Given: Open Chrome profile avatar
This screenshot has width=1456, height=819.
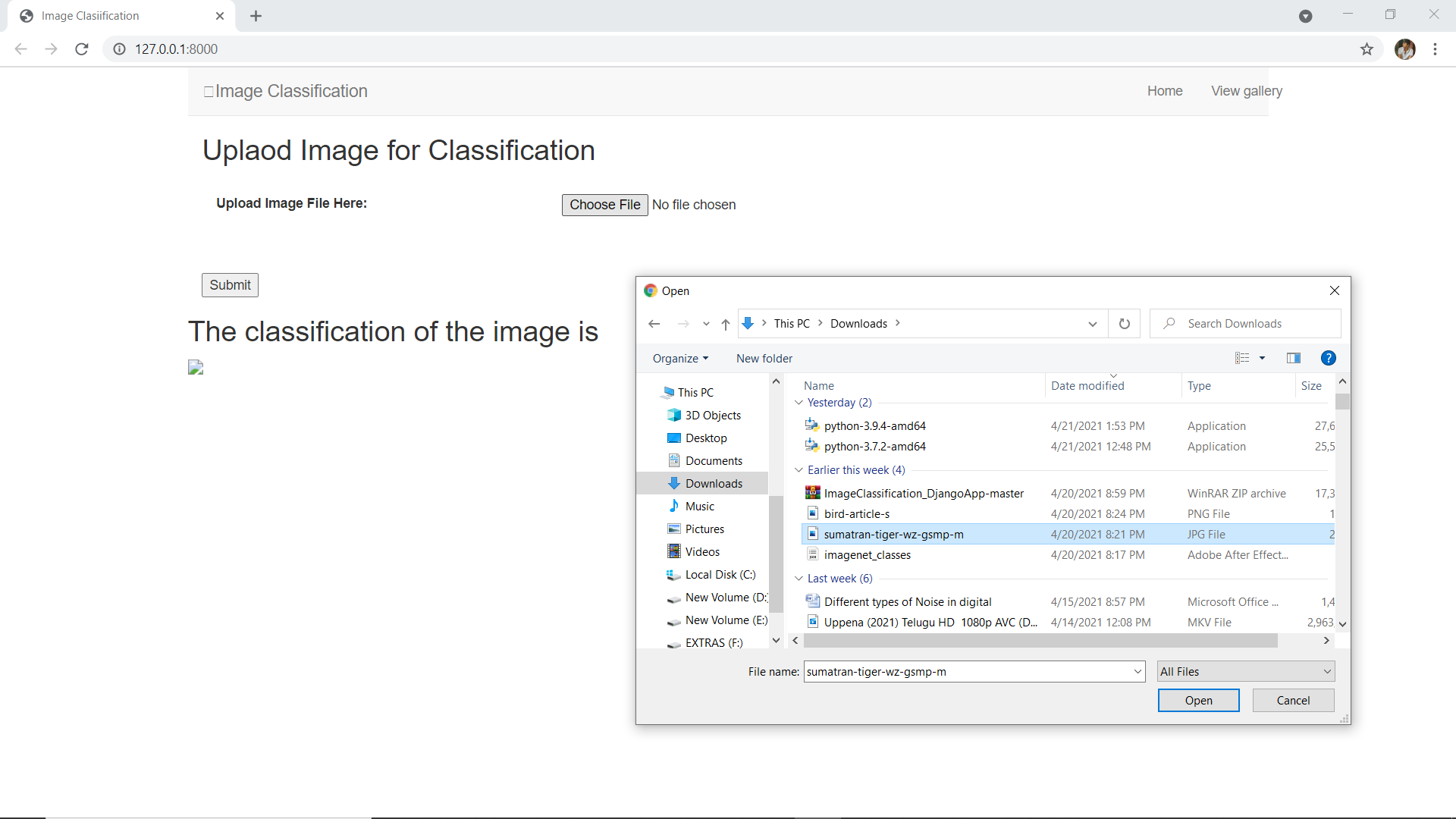Looking at the screenshot, I should (x=1404, y=49).
